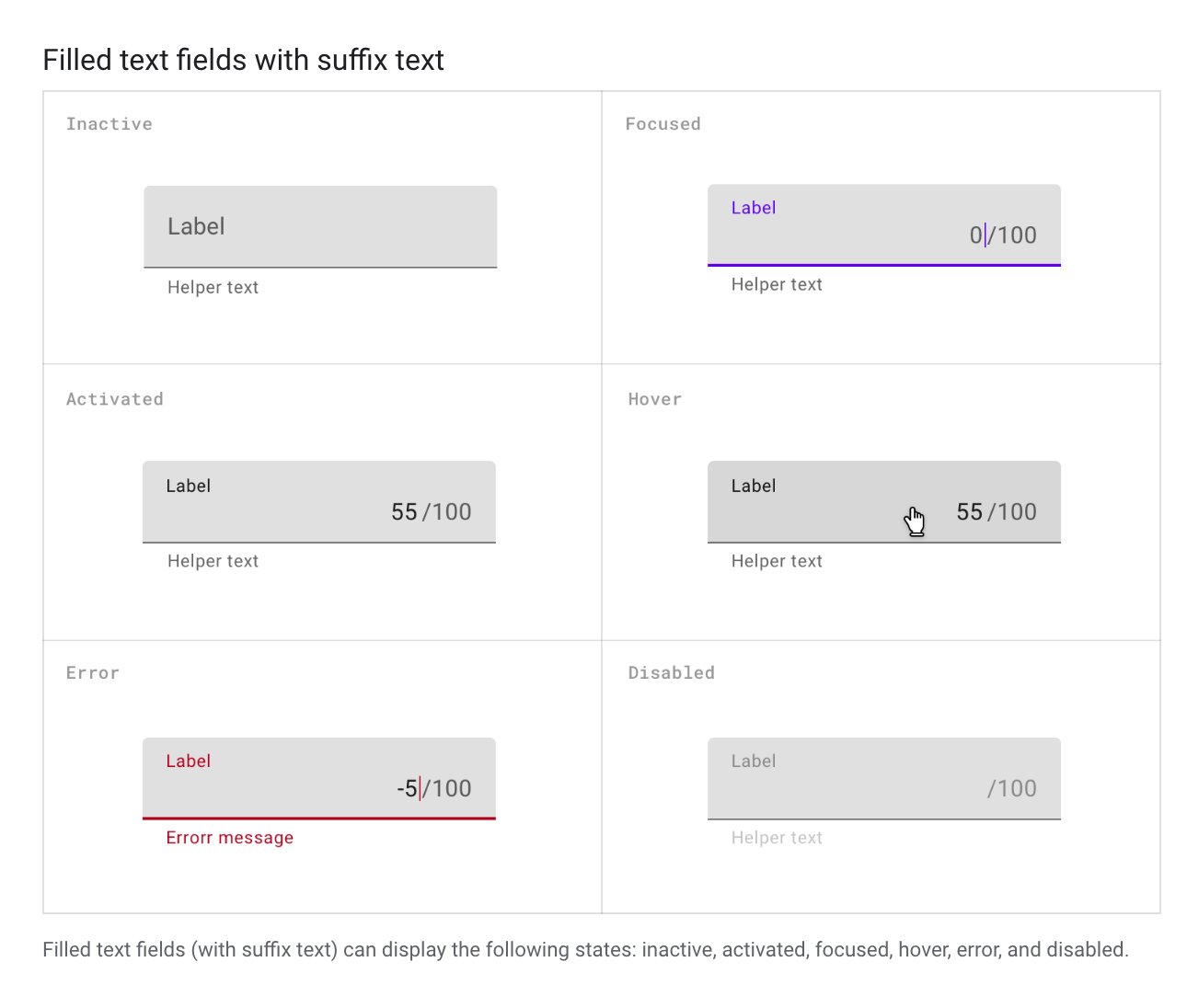1187x1008 pixels.
Task: Click the "Filled text fields with suffix text" title
Action: click(x=244, y=61)
